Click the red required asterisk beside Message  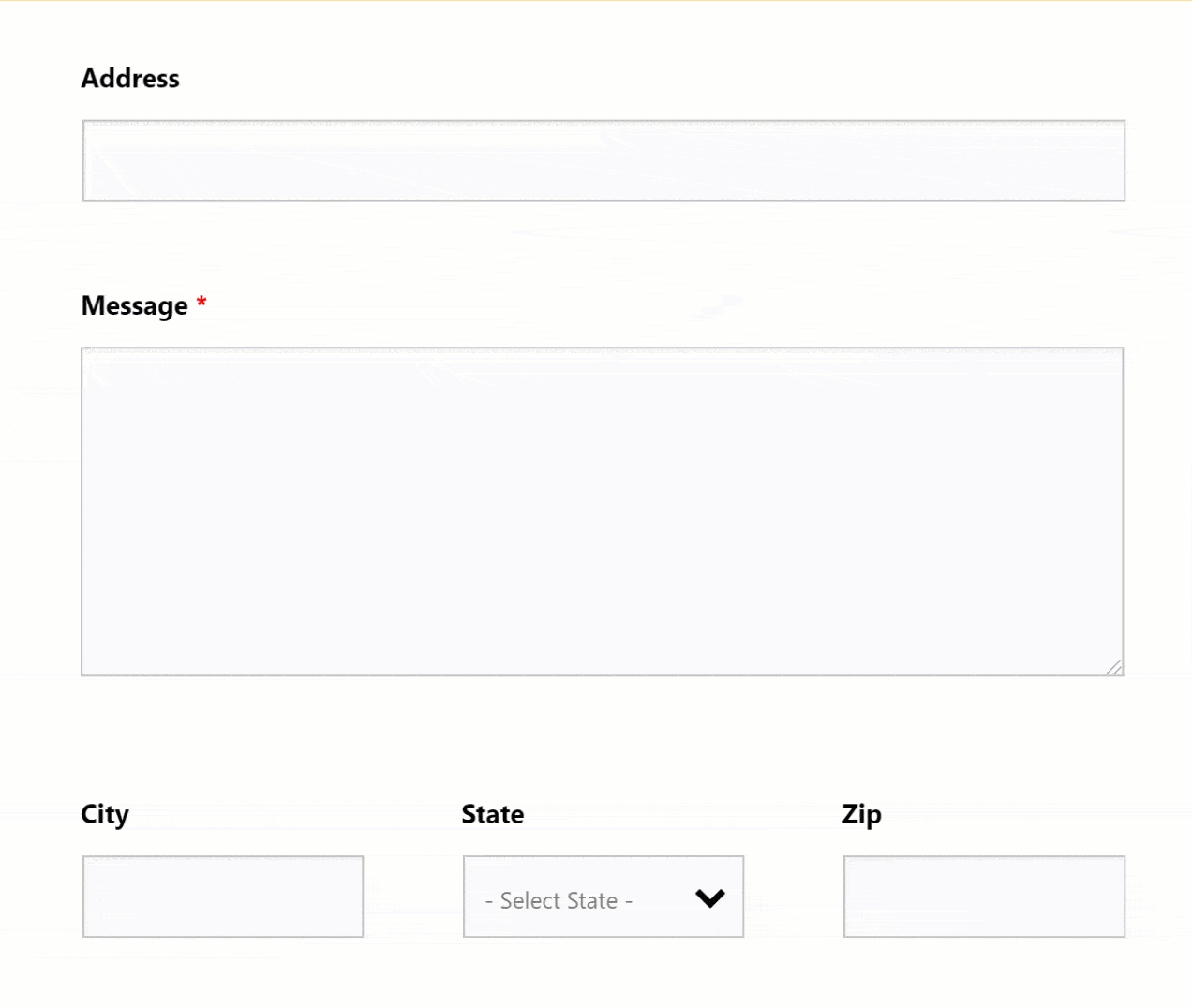[x=201, y=304]
